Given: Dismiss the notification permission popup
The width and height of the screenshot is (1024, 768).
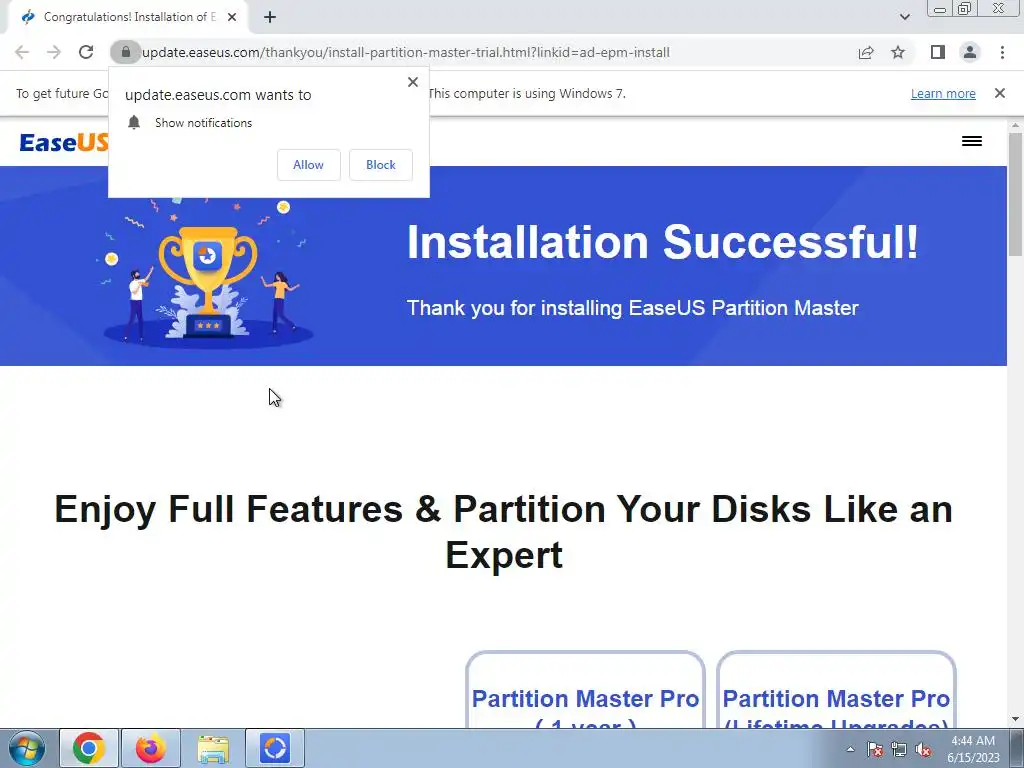Looking at the screenshot, I should [413, 82].
